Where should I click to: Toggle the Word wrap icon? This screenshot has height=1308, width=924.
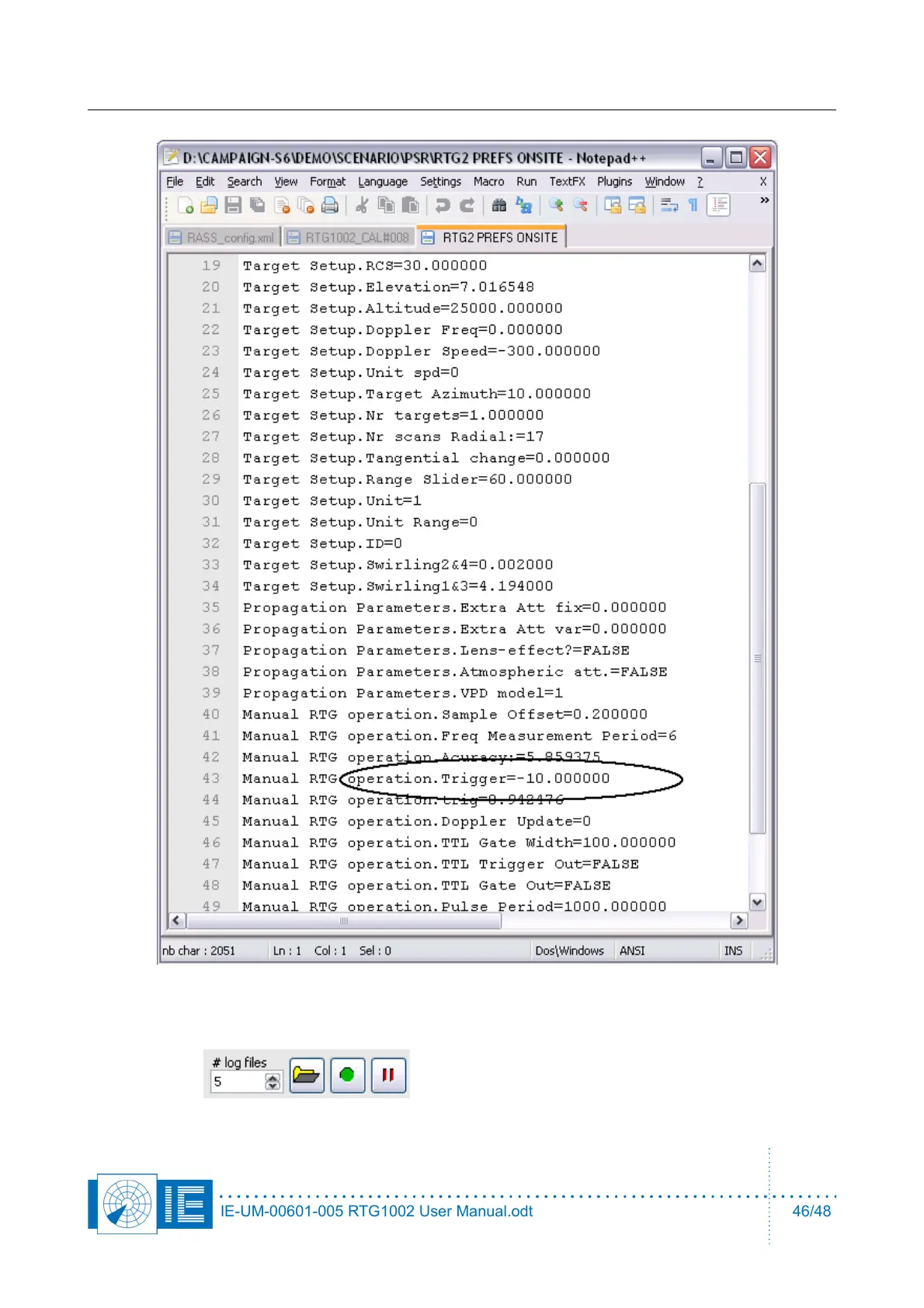pyautogui.click(x=669, y=205)
